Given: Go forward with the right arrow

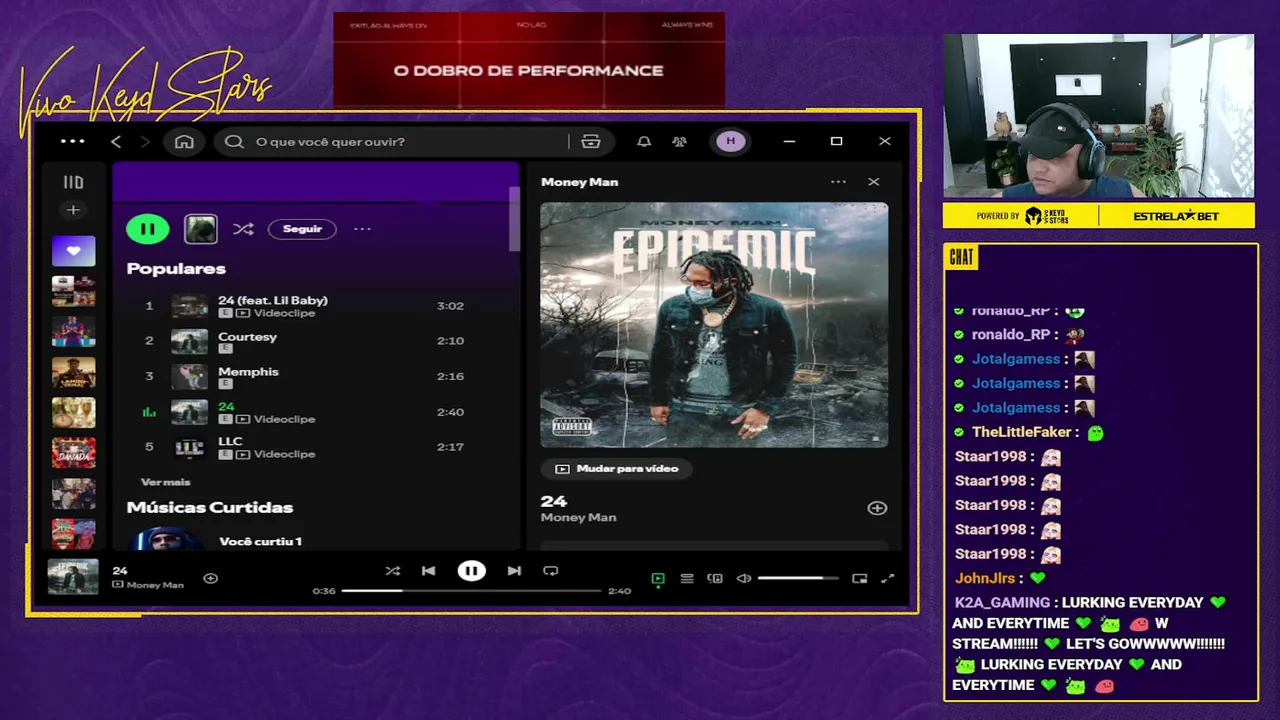Looking at the screenshot, I should point(145,141).
